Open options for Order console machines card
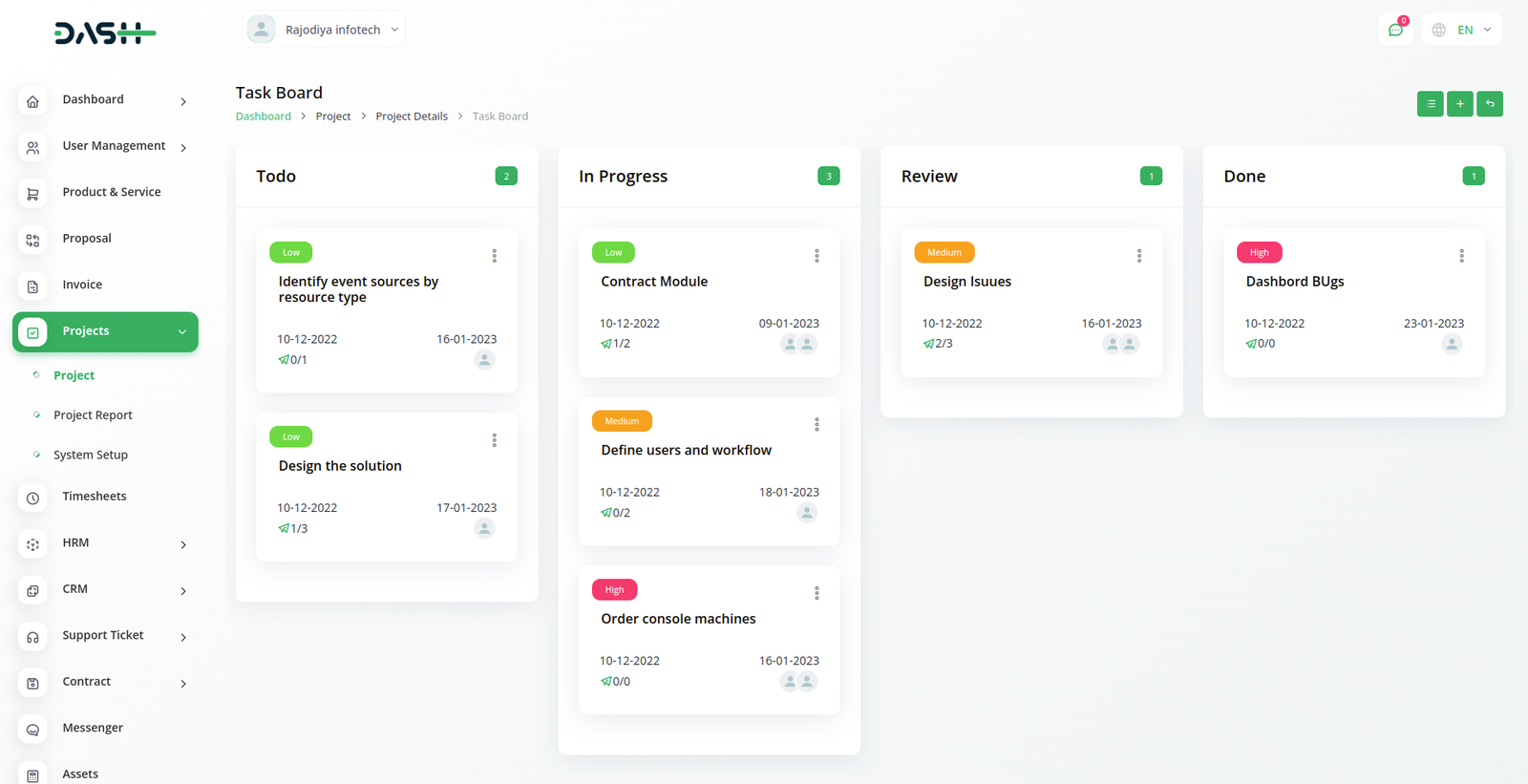 click(817, 593)
